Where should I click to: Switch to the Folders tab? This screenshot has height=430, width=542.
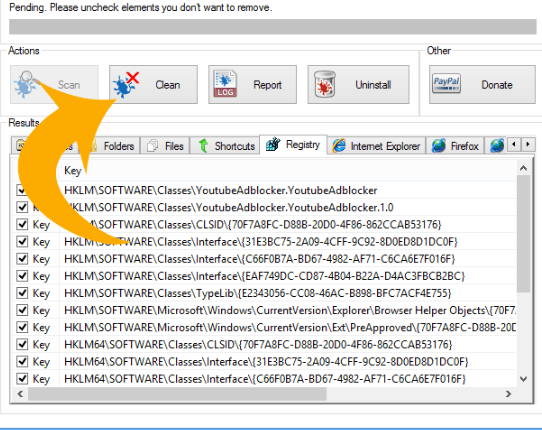click(110, 146)
